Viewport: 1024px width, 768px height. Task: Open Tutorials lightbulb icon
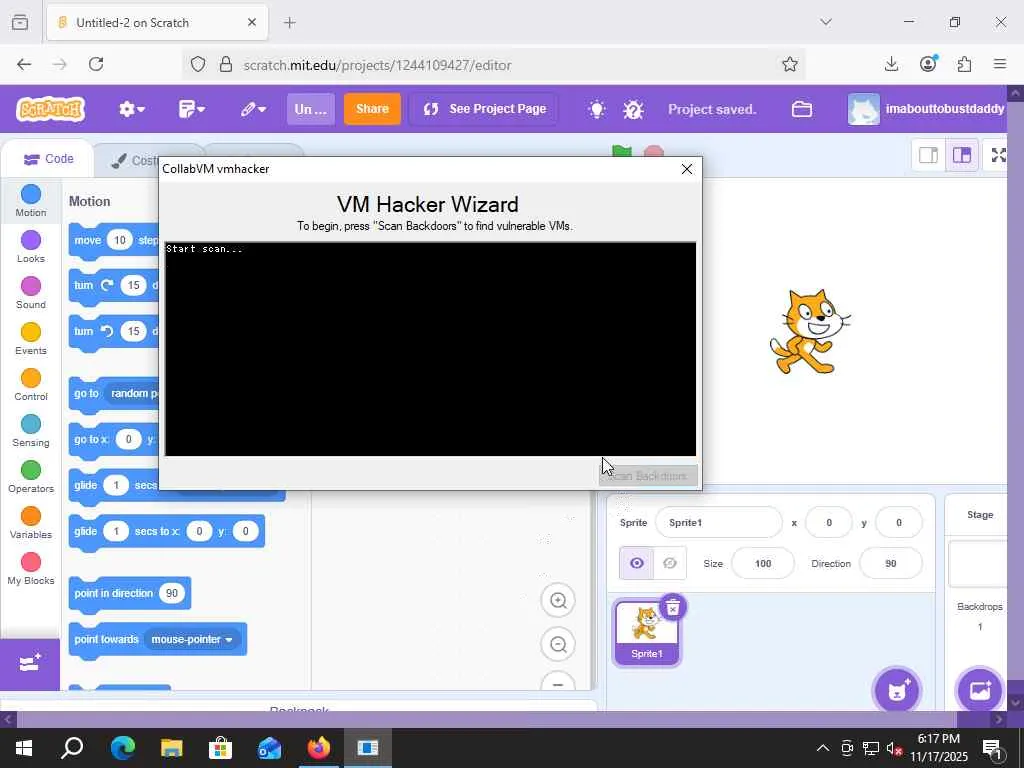pyautogui.click(x=596, y=109)
